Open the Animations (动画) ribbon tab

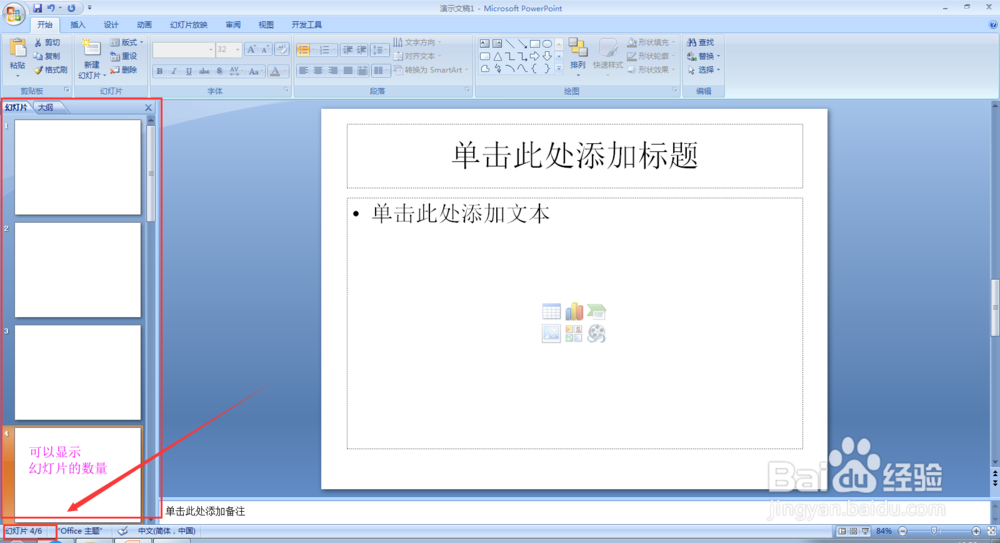coord(144,25)
